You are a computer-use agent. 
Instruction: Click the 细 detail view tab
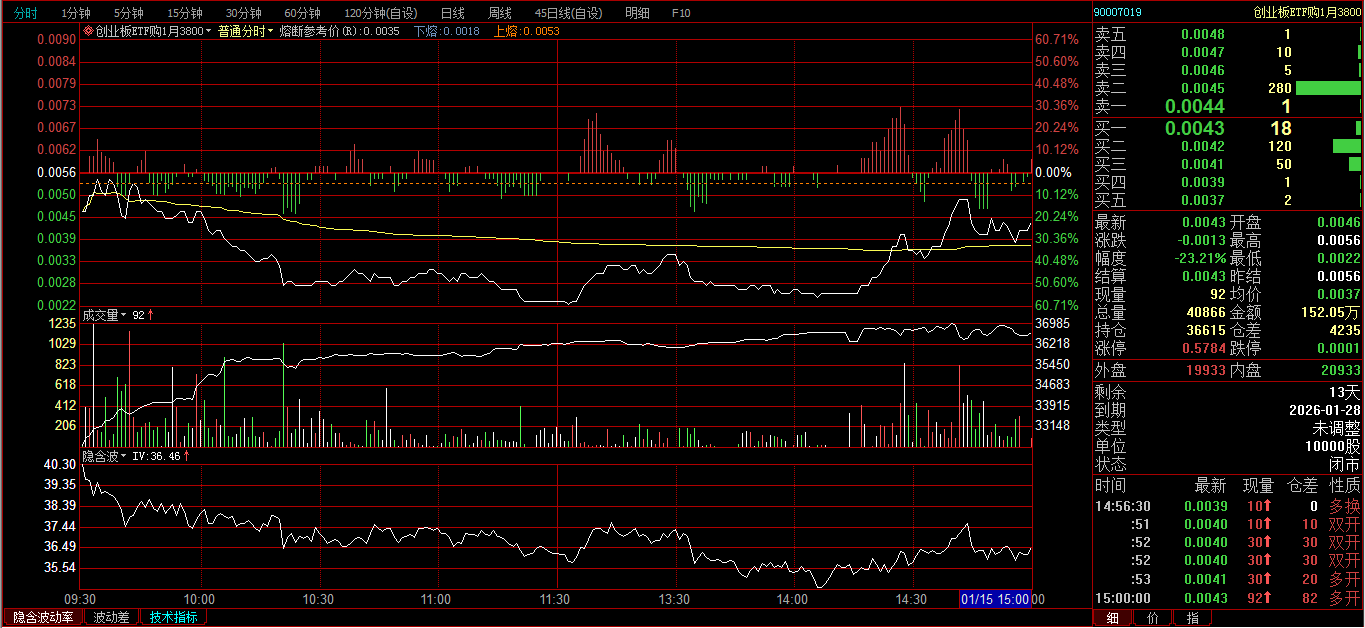click(x=1112, y=618)
